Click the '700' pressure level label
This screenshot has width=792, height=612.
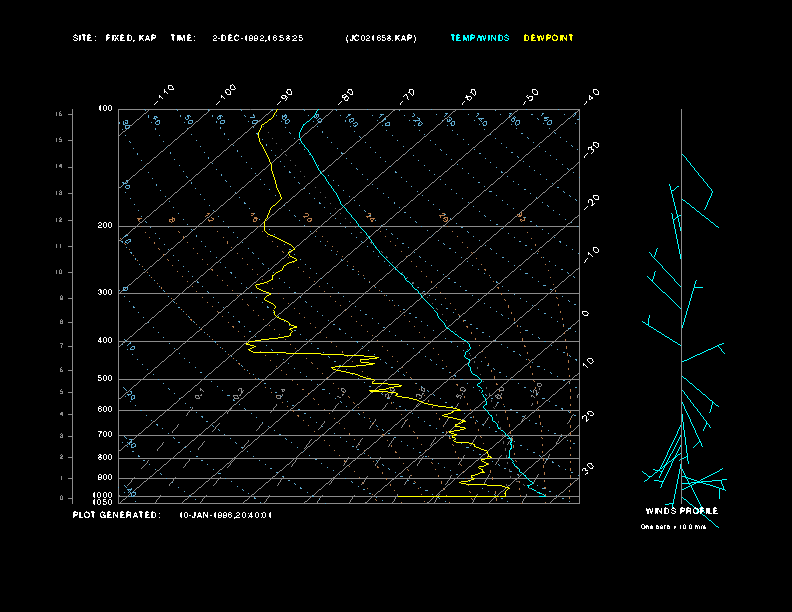105,434
